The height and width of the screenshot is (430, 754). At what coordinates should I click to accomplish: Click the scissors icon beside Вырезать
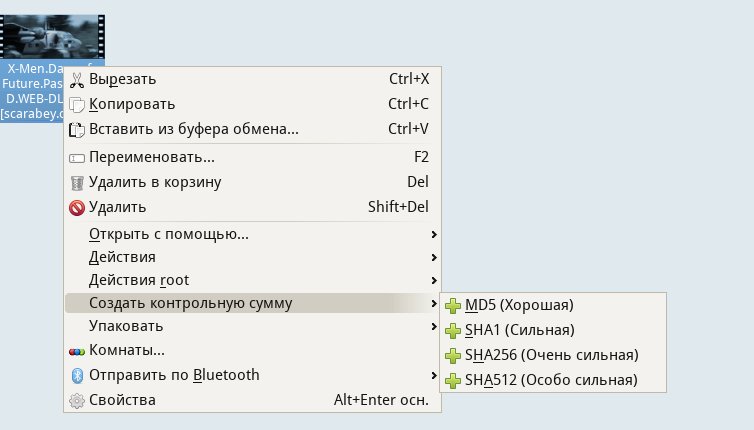point(77,79)
